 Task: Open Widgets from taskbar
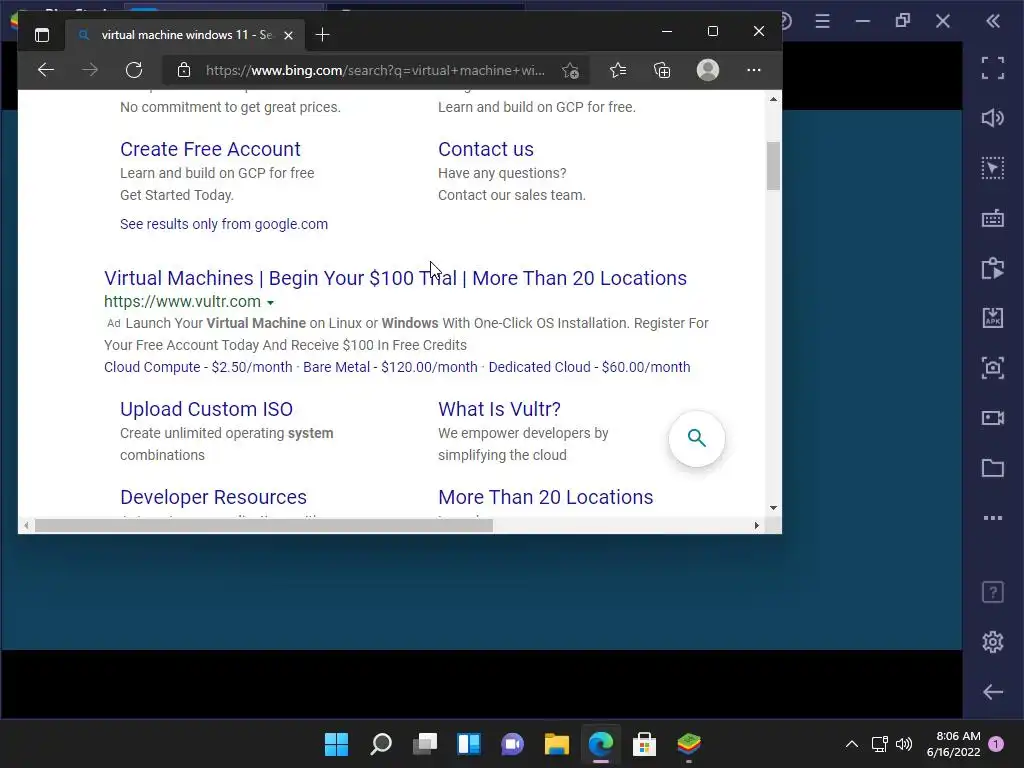[469, 744]
